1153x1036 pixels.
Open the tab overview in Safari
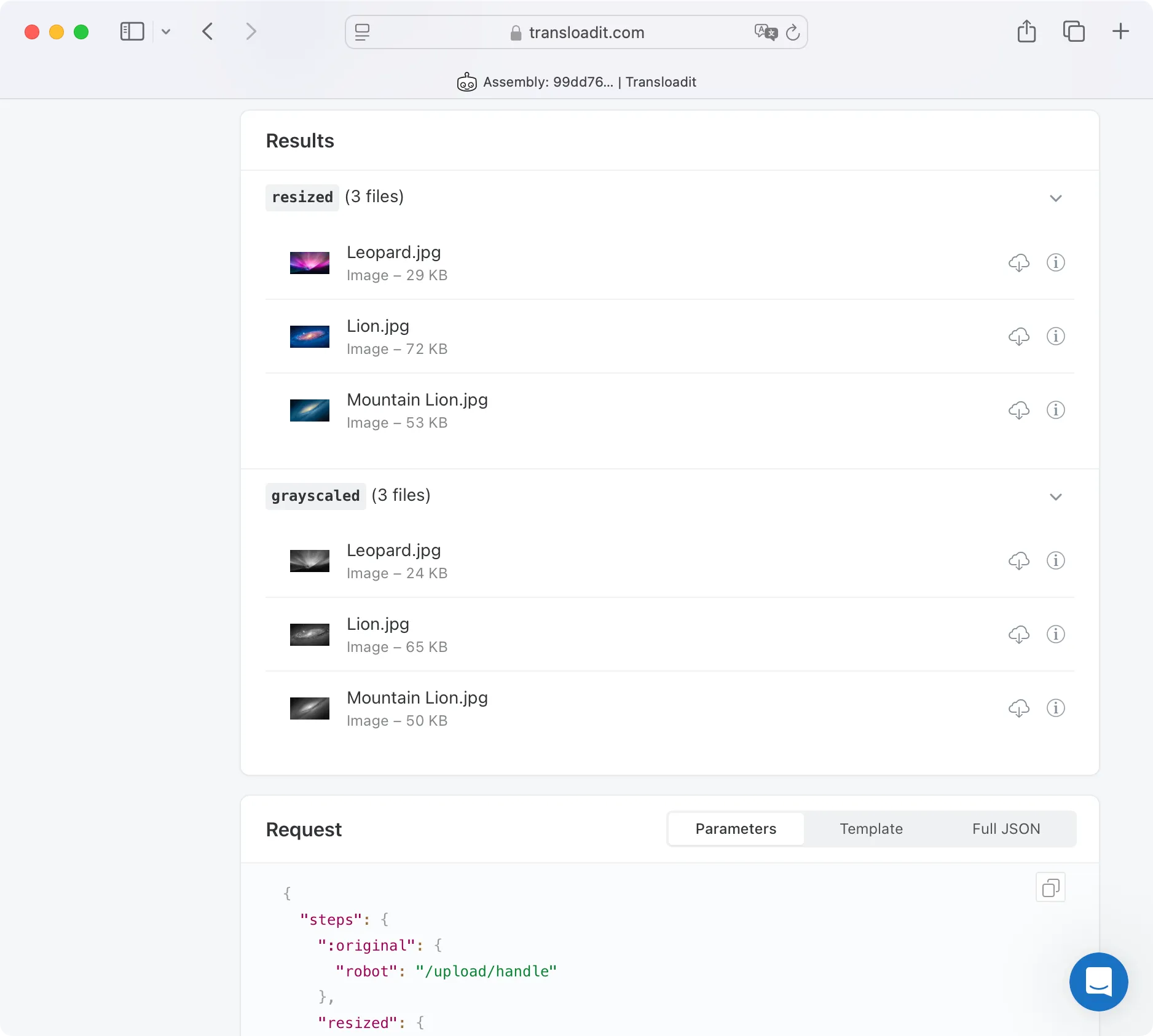tap(1074, 31)
